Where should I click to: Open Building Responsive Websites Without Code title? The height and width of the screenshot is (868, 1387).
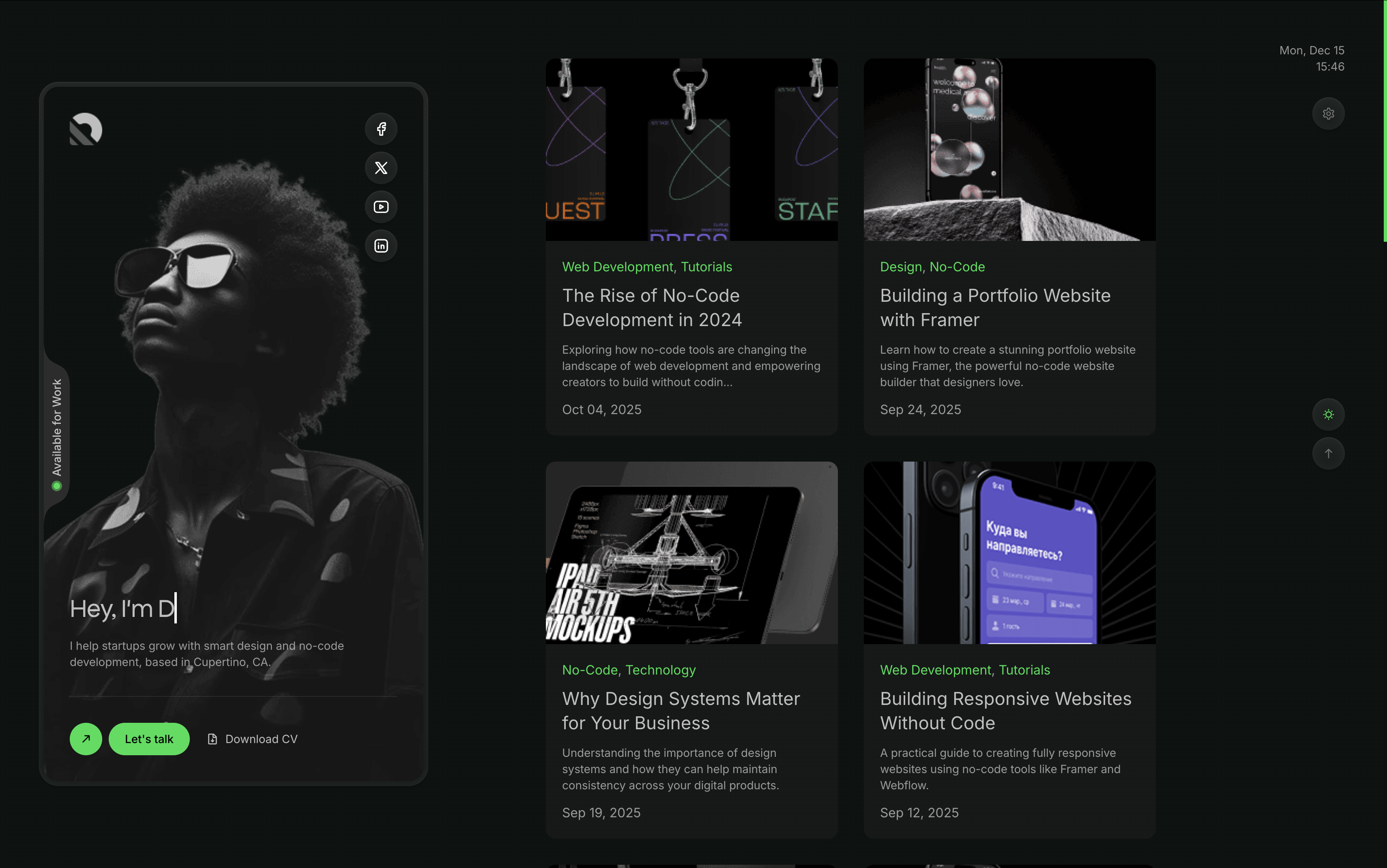(x=1005, y=711)
